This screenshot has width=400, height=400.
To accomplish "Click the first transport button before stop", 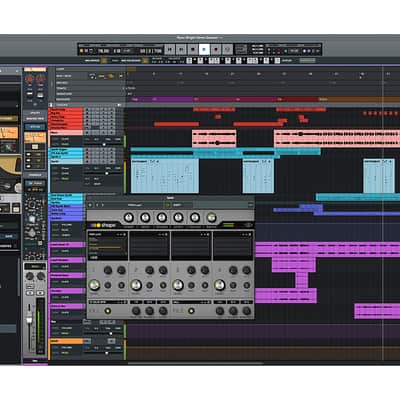I will pyautogui.click(x=170, y=50).
